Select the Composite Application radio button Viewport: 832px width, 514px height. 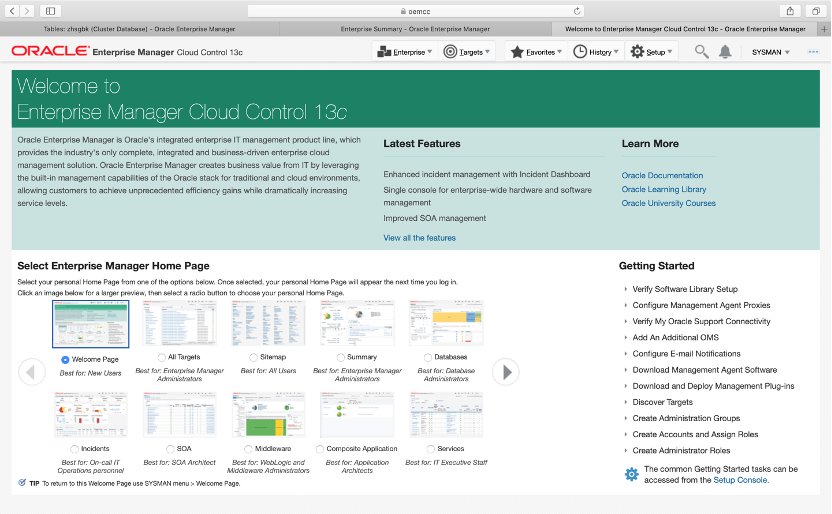coord(320,449)
